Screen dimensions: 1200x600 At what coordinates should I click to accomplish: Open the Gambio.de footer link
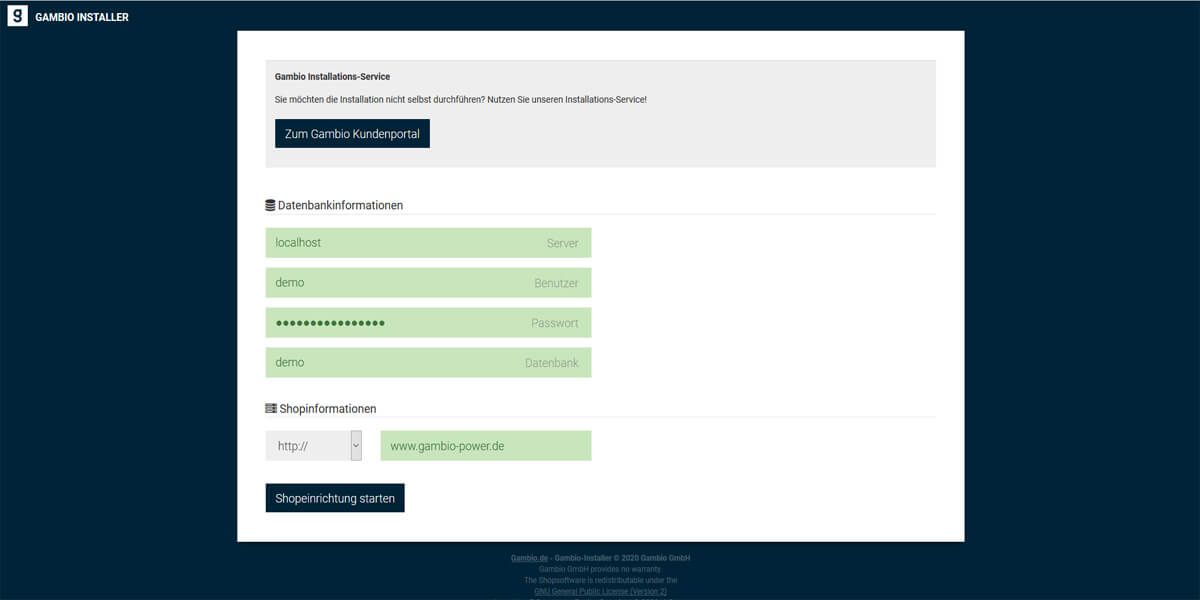click(x=527, y=558)
